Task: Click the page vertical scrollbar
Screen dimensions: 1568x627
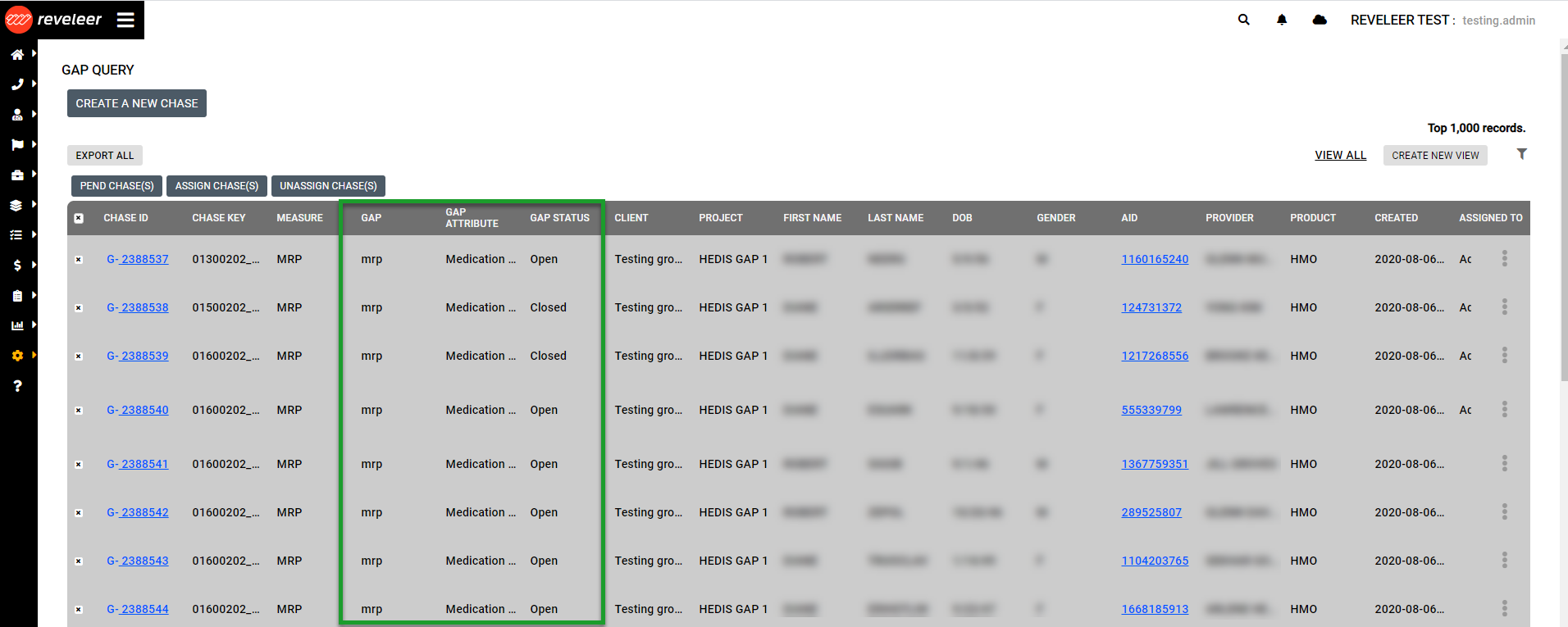Action: point(1564,217)
